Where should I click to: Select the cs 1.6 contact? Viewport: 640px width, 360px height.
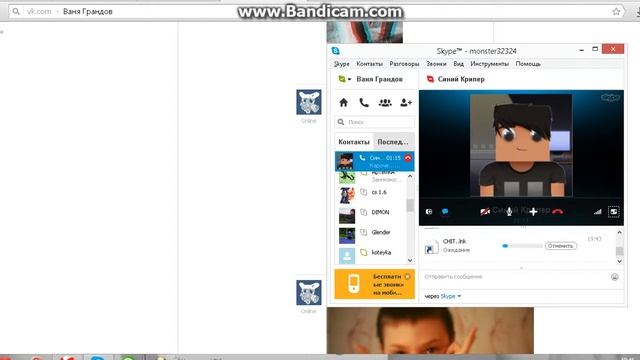click(x=372, y=192)
